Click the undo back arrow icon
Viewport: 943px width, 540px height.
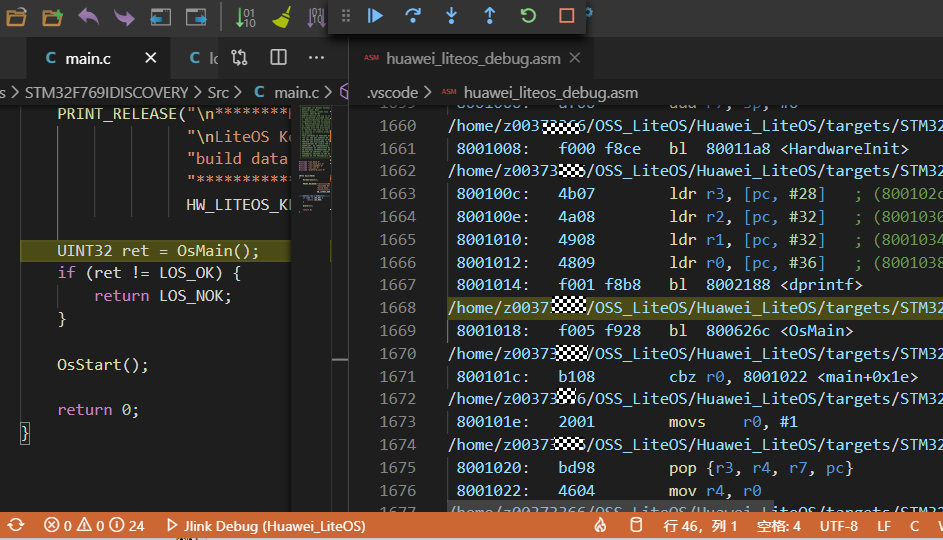(89, 17)
